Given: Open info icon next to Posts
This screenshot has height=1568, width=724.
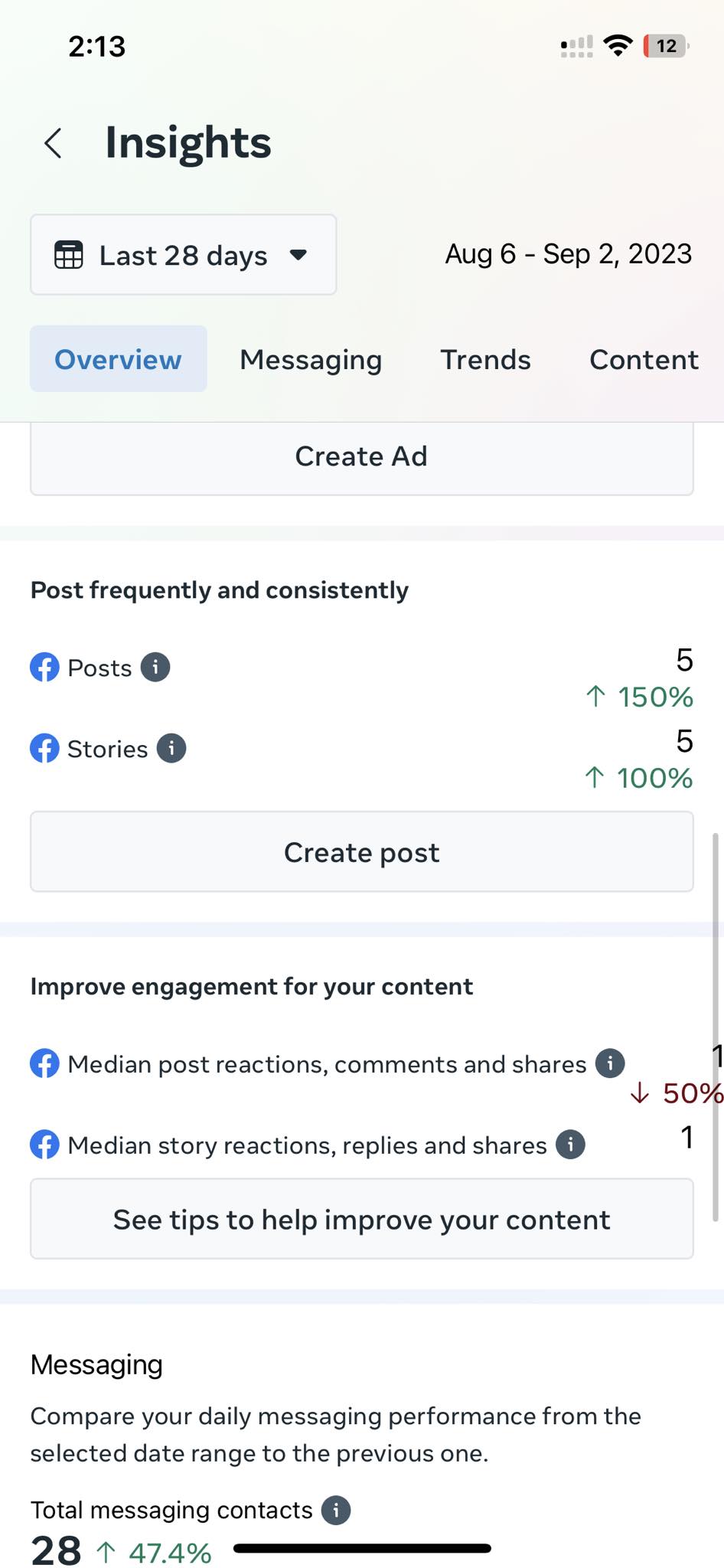Looking at the screenshot, I should [155, 668].
